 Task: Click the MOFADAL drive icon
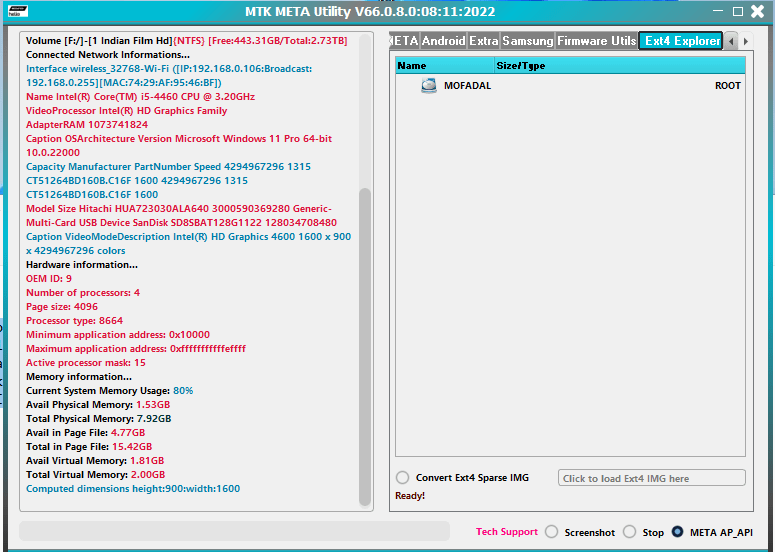click(429, 85)
